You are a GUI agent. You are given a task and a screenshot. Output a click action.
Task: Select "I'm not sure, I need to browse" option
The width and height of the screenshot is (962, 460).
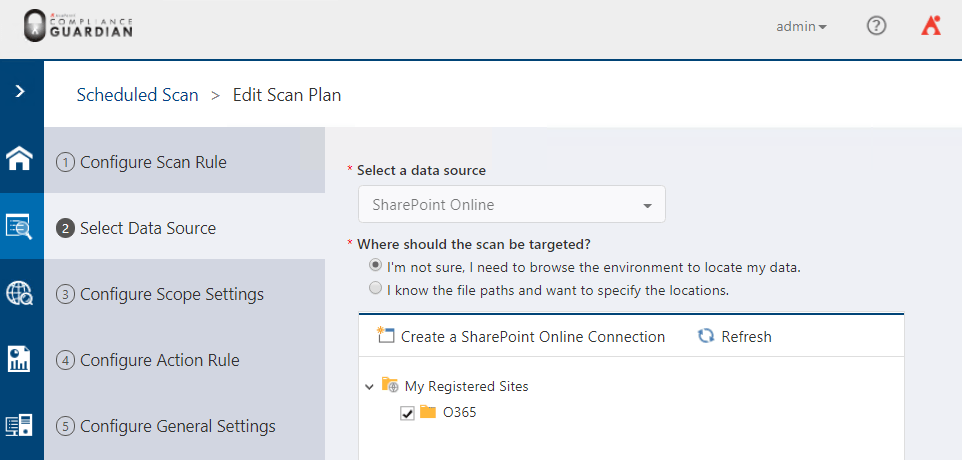(375, 266)
